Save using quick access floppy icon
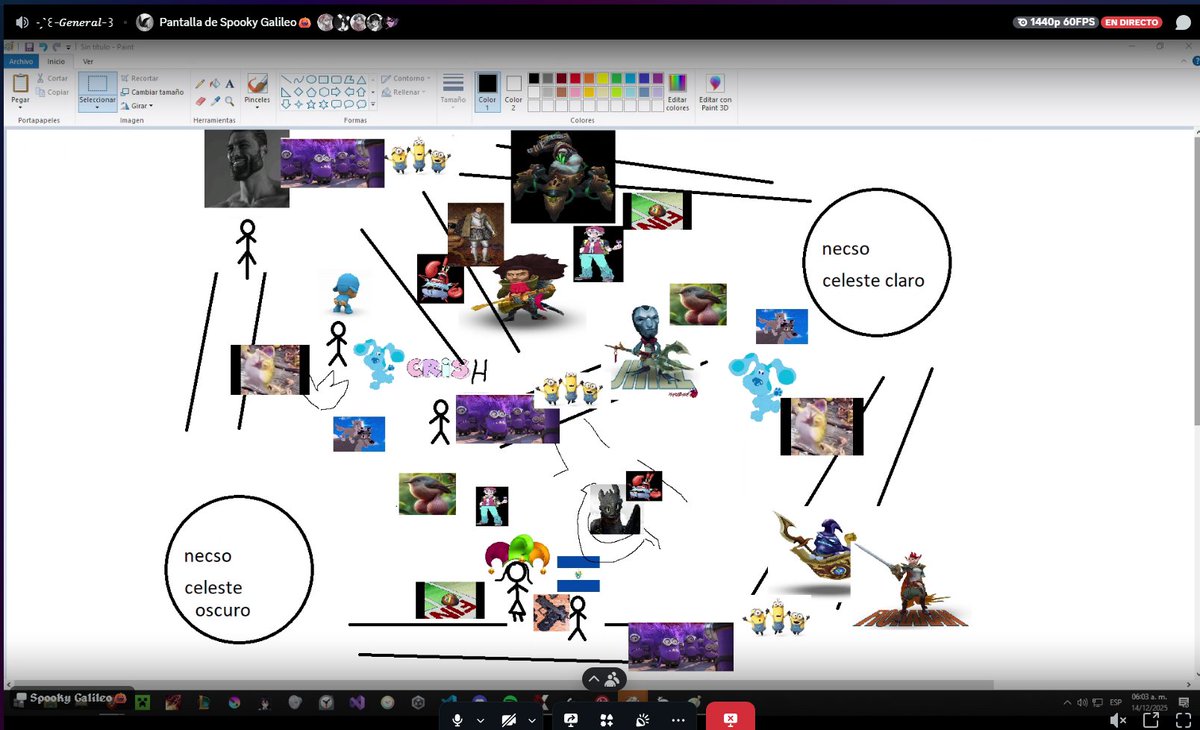Screen dimensions: 1200x730 (x=29, y=47)
